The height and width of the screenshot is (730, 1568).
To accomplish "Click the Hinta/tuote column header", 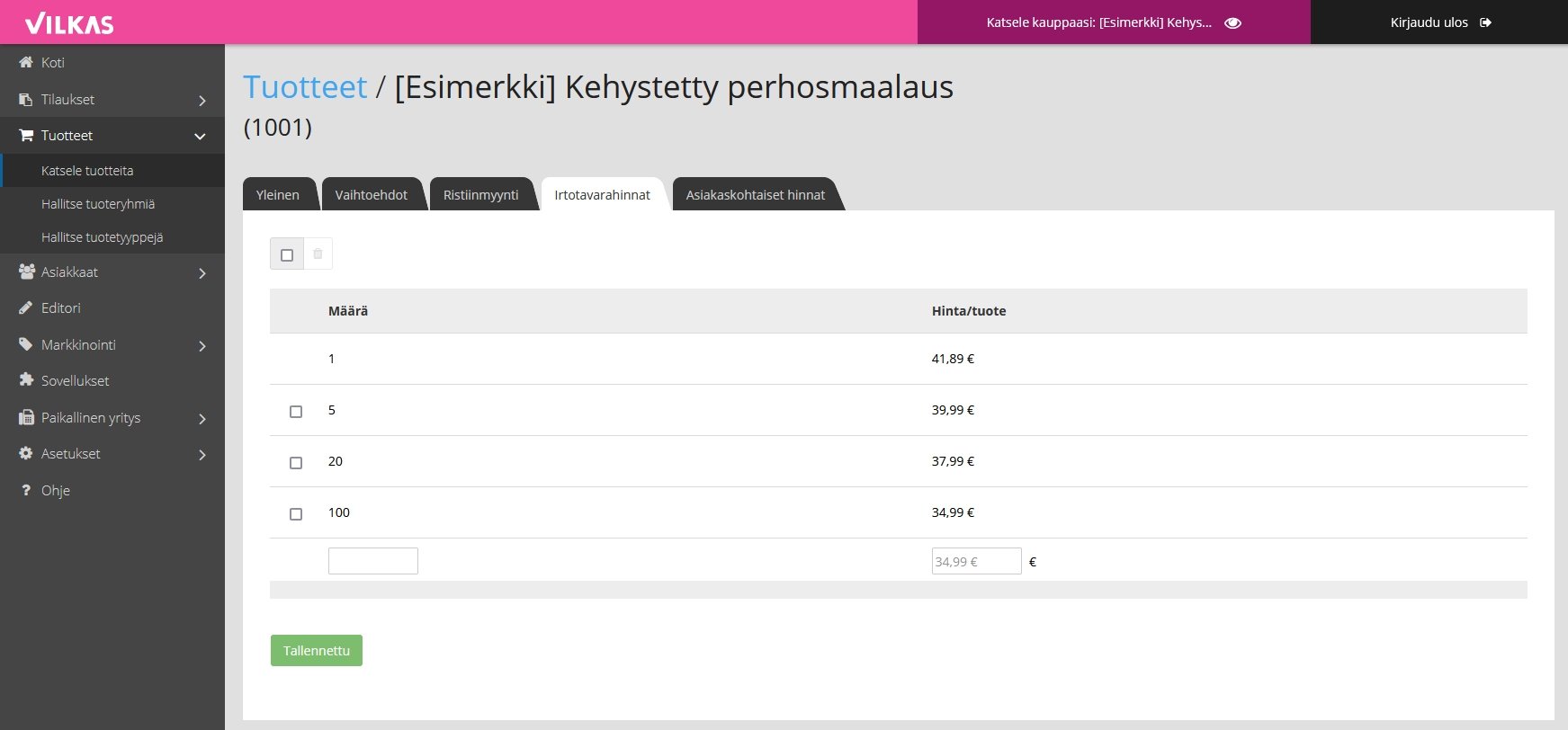I will point(969,311).
